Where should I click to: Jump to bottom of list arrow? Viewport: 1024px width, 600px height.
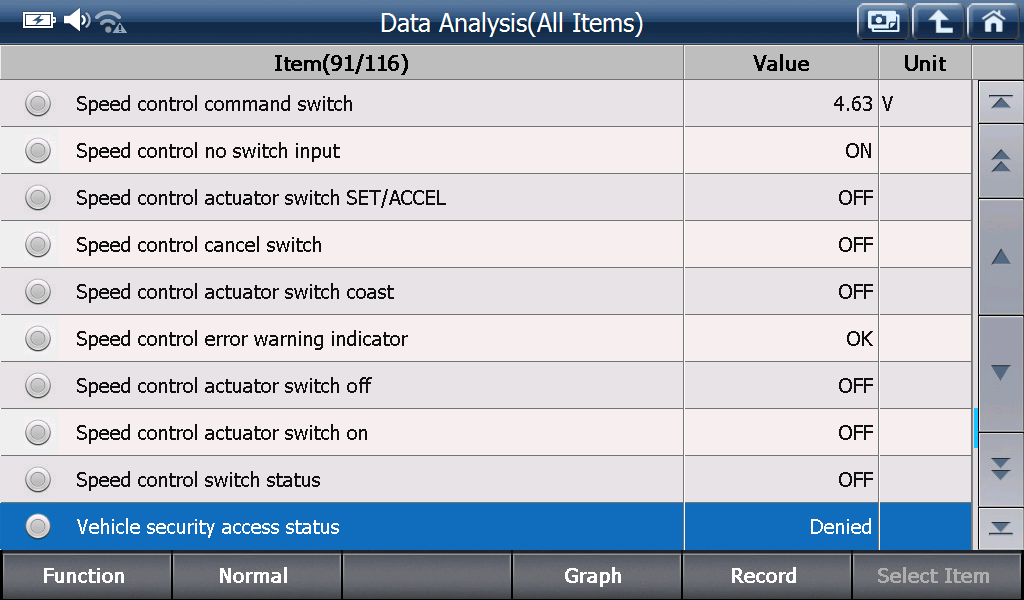click(x=1000, y=528)
